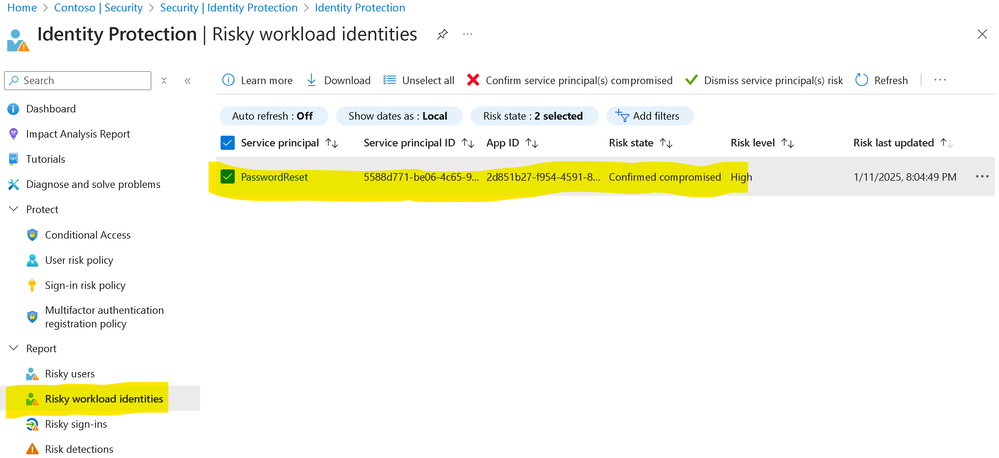Screen dimensions: 999x458
Task: Open PasswordReset row ellipsis menu
Action: (982, 177)
